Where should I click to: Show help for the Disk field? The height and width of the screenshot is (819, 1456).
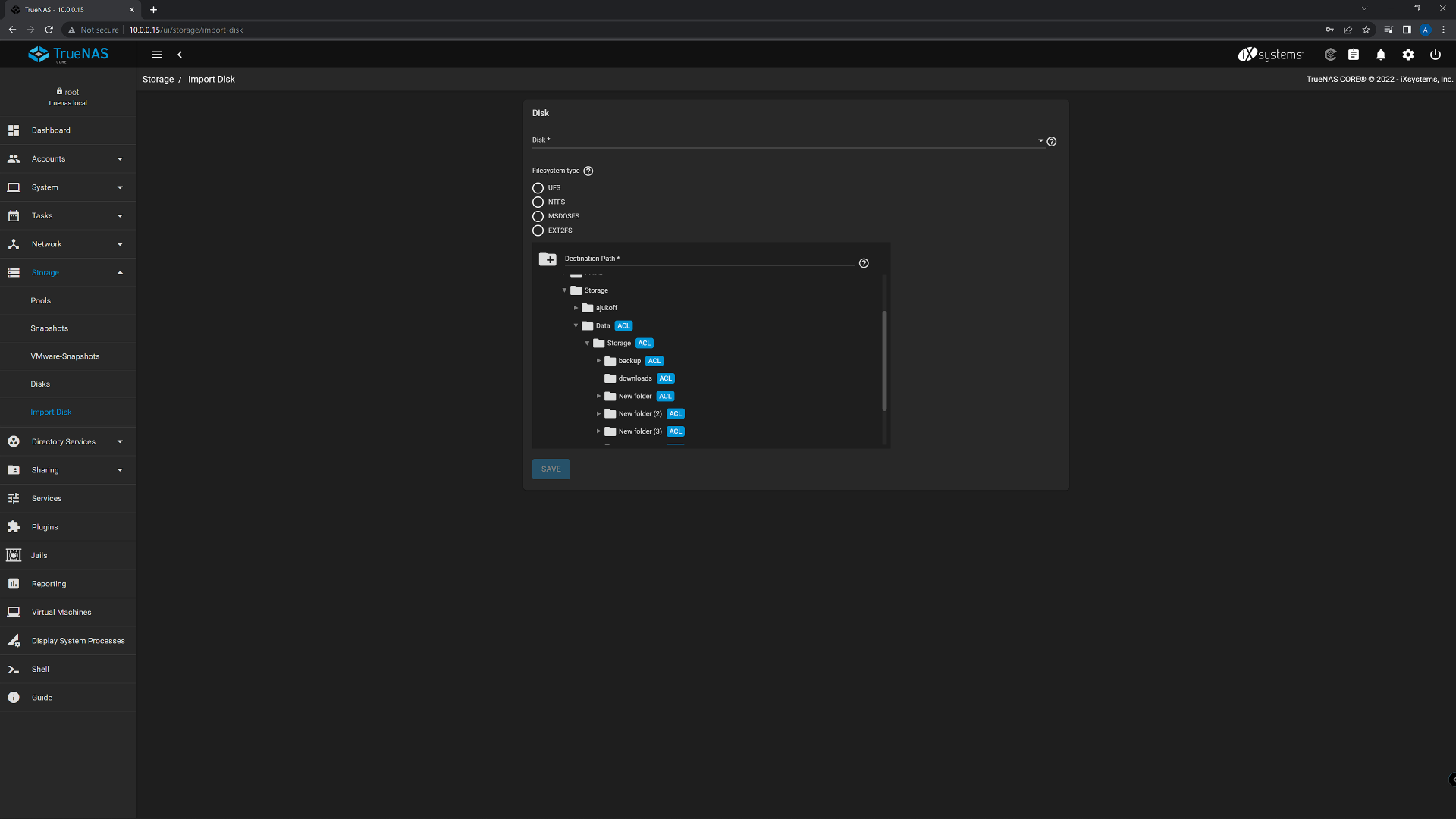(1052, 142)
